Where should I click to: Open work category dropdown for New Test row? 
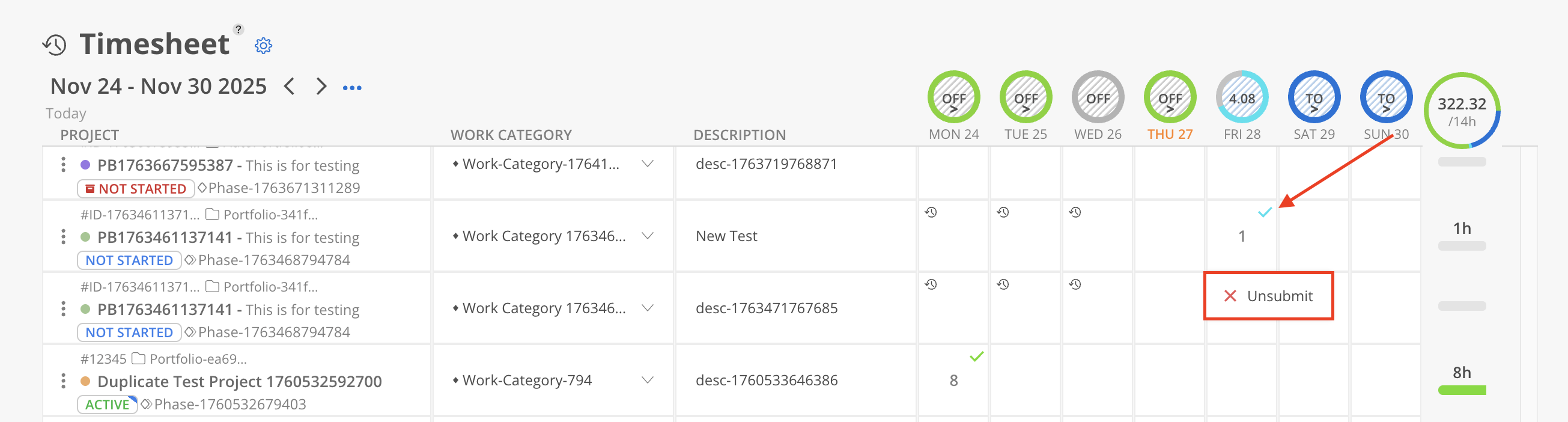click(648, 236)
